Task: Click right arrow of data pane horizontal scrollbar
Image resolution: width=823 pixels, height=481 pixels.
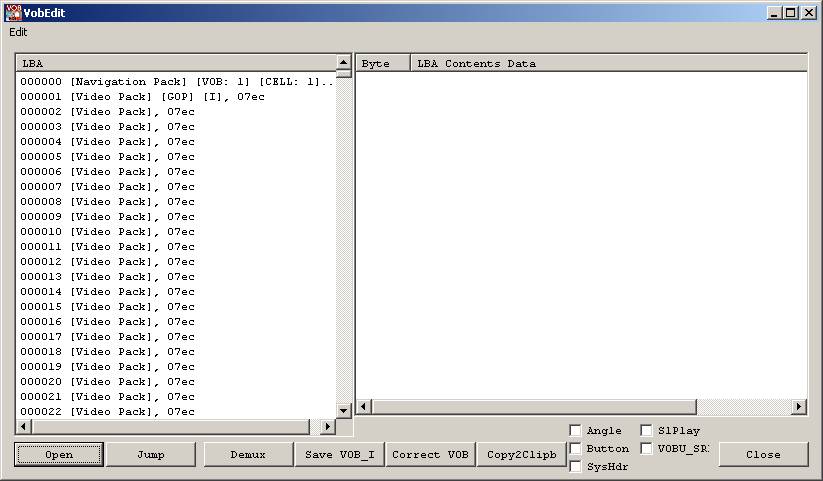Action: click(x=798, y=407)
